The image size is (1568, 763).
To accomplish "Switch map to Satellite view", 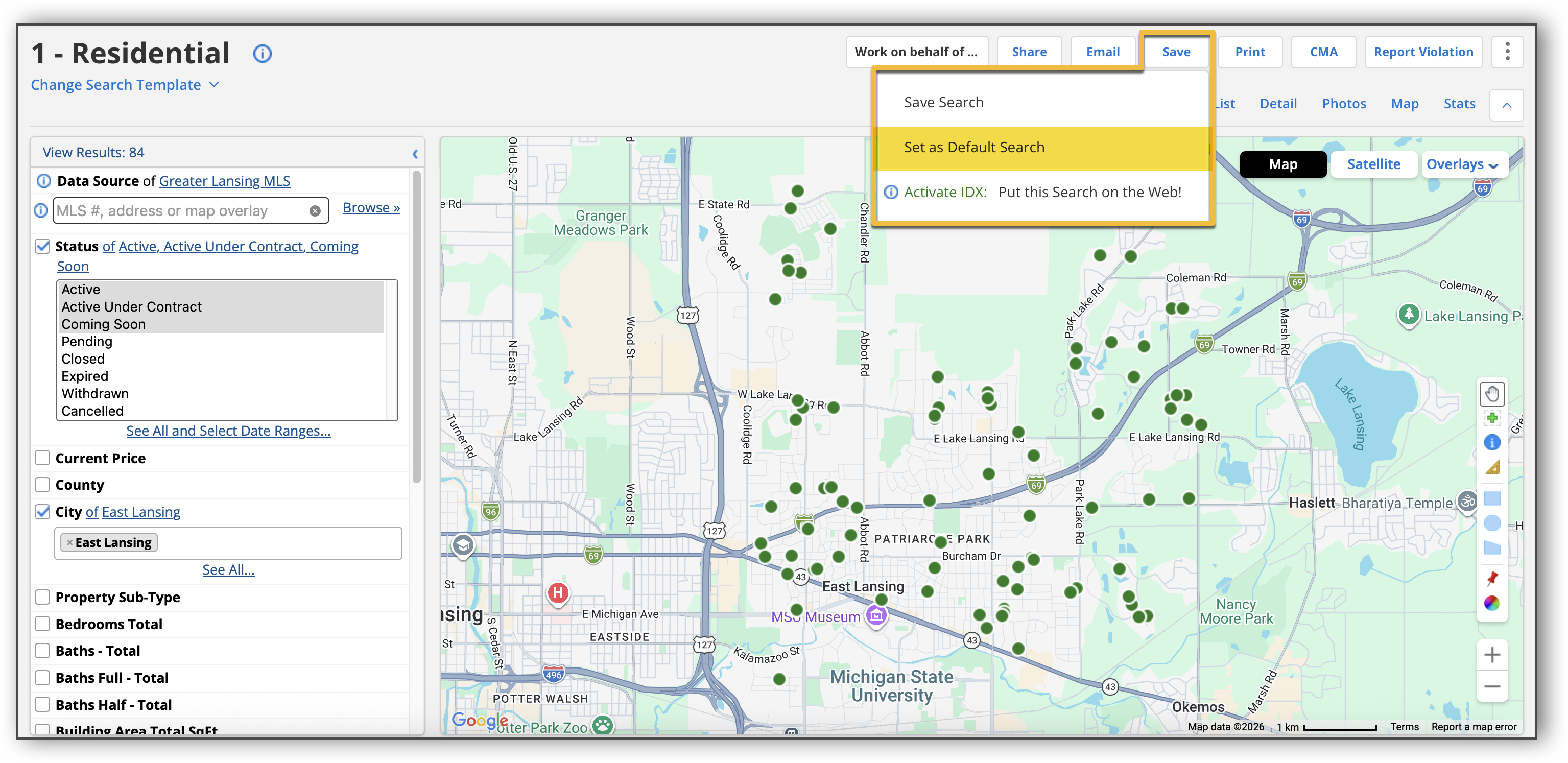I will (x=1373, y=164).
